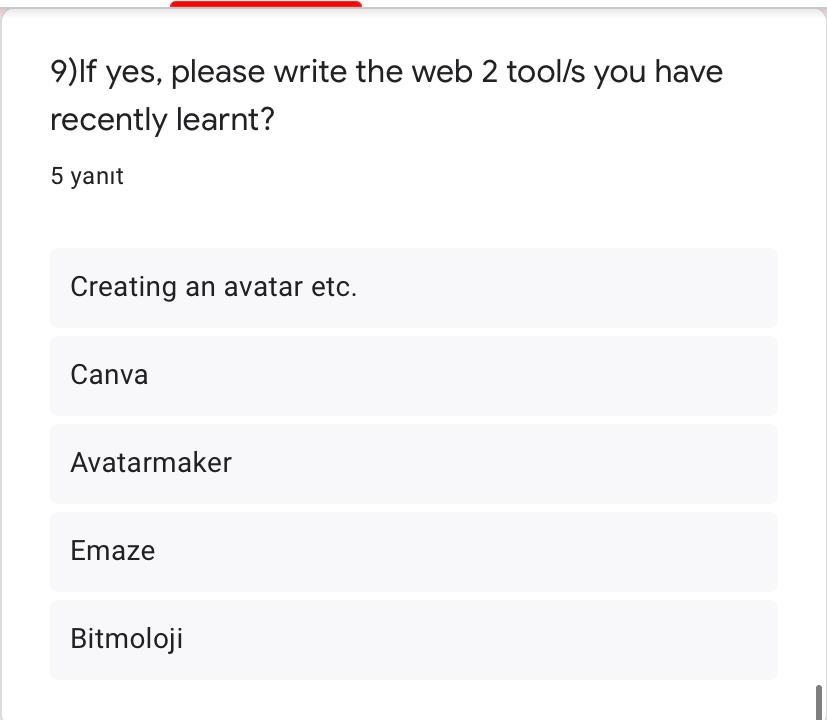Click the right margin beside the 'Emaze' card
827x720 pixels.
[800, 551]
